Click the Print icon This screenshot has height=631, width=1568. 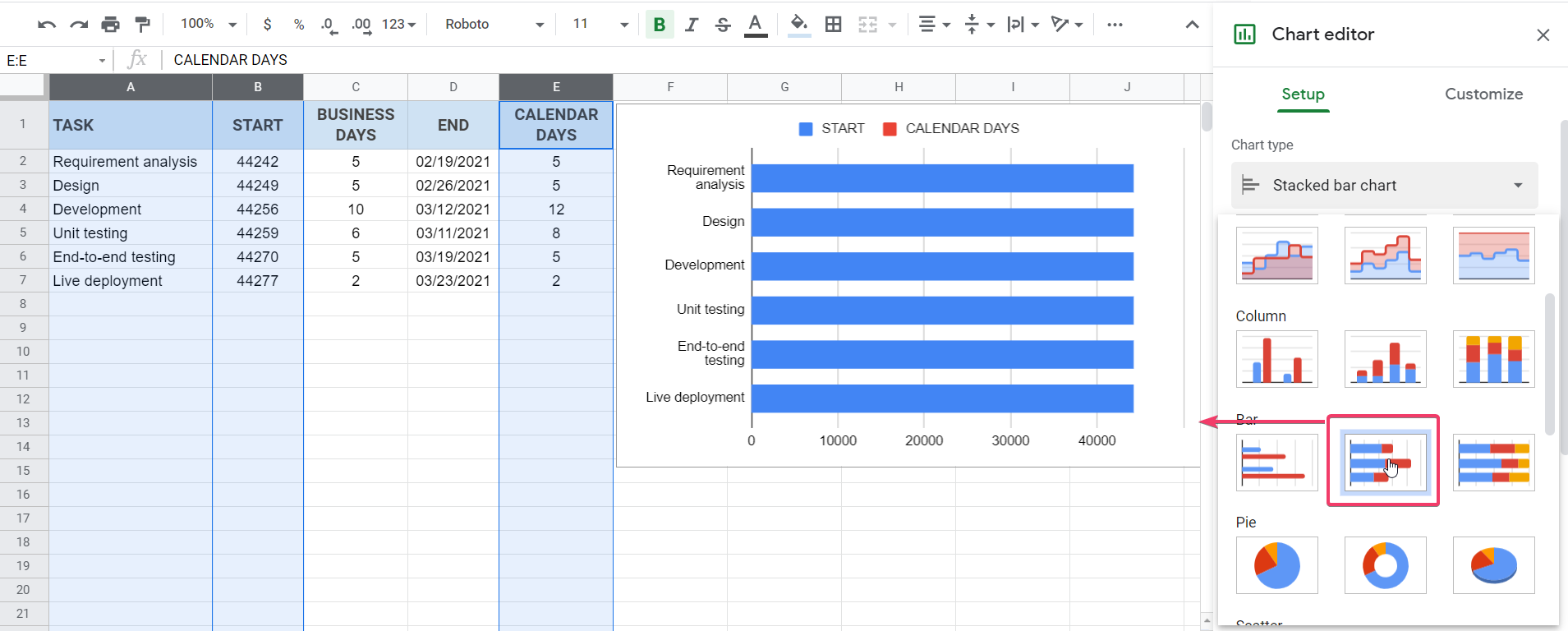[x=110, y=25]
